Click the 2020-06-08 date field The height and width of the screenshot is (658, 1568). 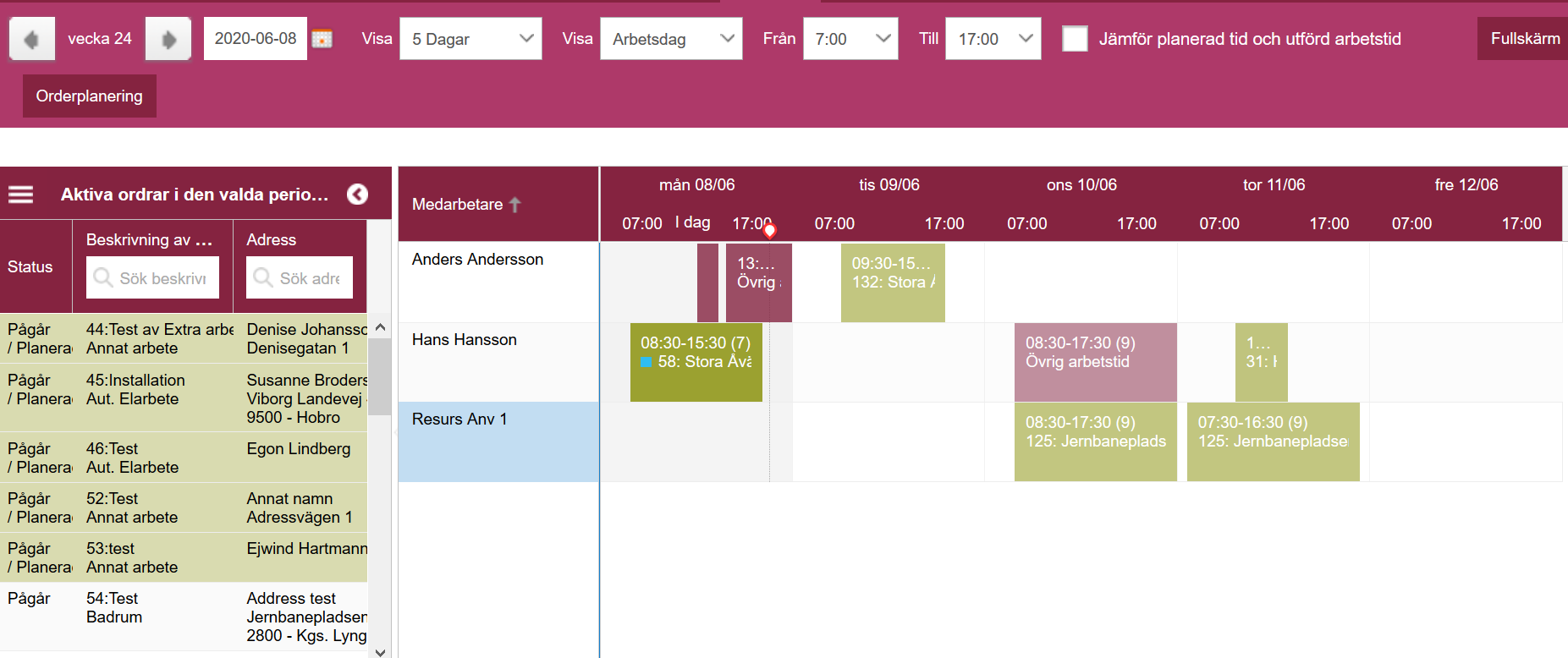(256, 39)
